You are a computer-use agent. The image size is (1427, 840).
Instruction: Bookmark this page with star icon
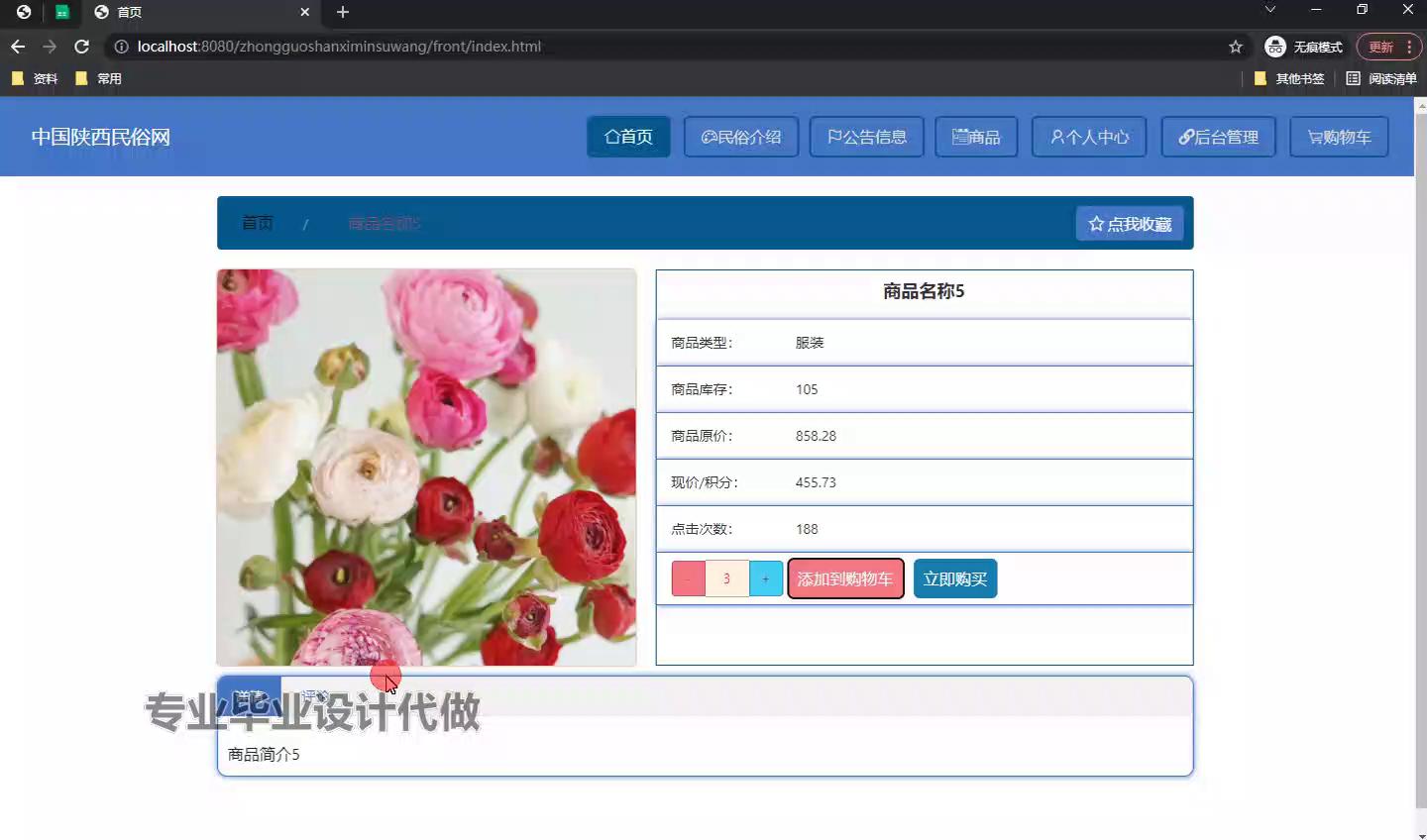(1235, 47)
